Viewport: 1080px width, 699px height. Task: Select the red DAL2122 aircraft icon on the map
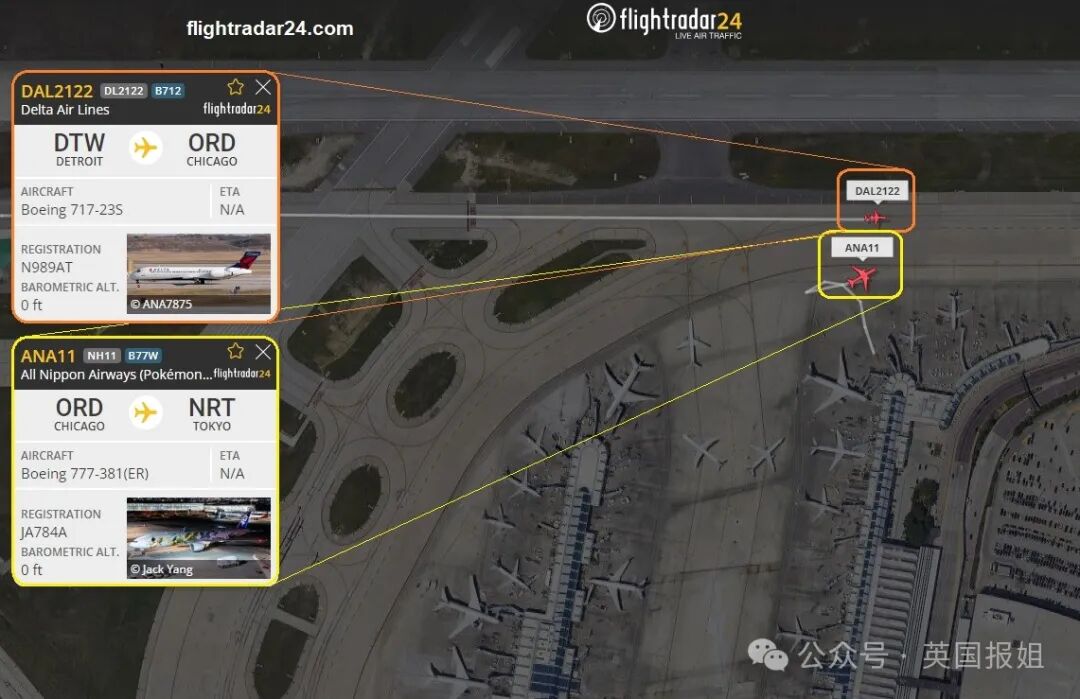(875, 218)
